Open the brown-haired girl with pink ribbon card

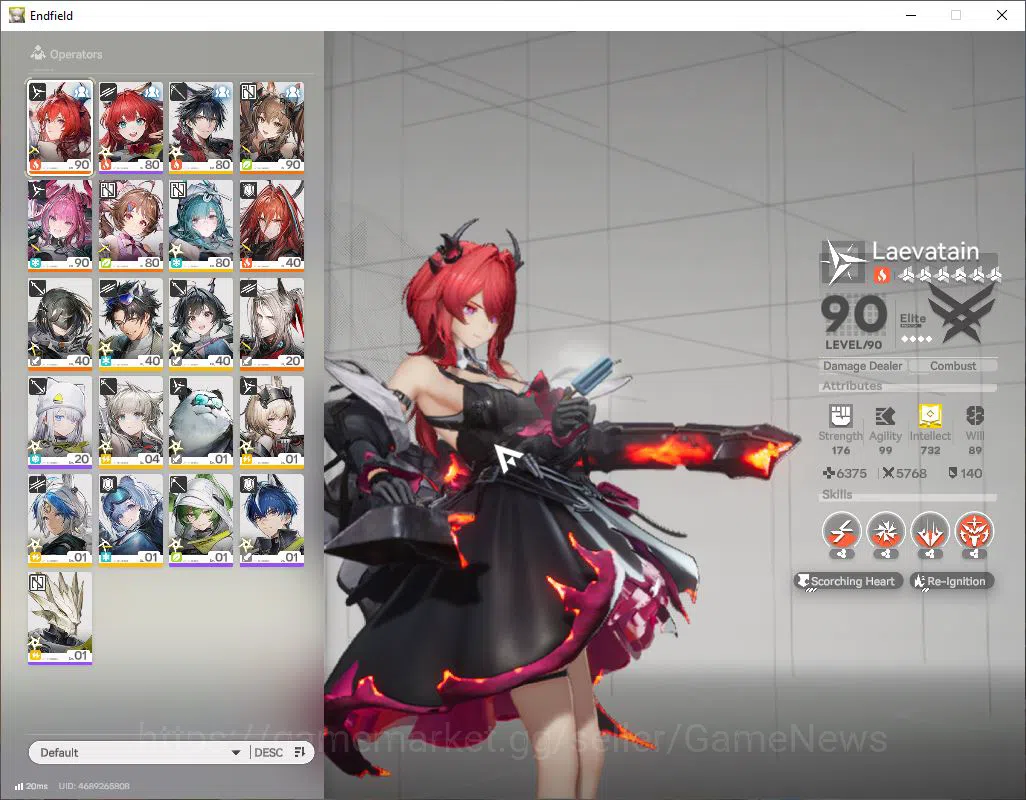coord(130,226)
